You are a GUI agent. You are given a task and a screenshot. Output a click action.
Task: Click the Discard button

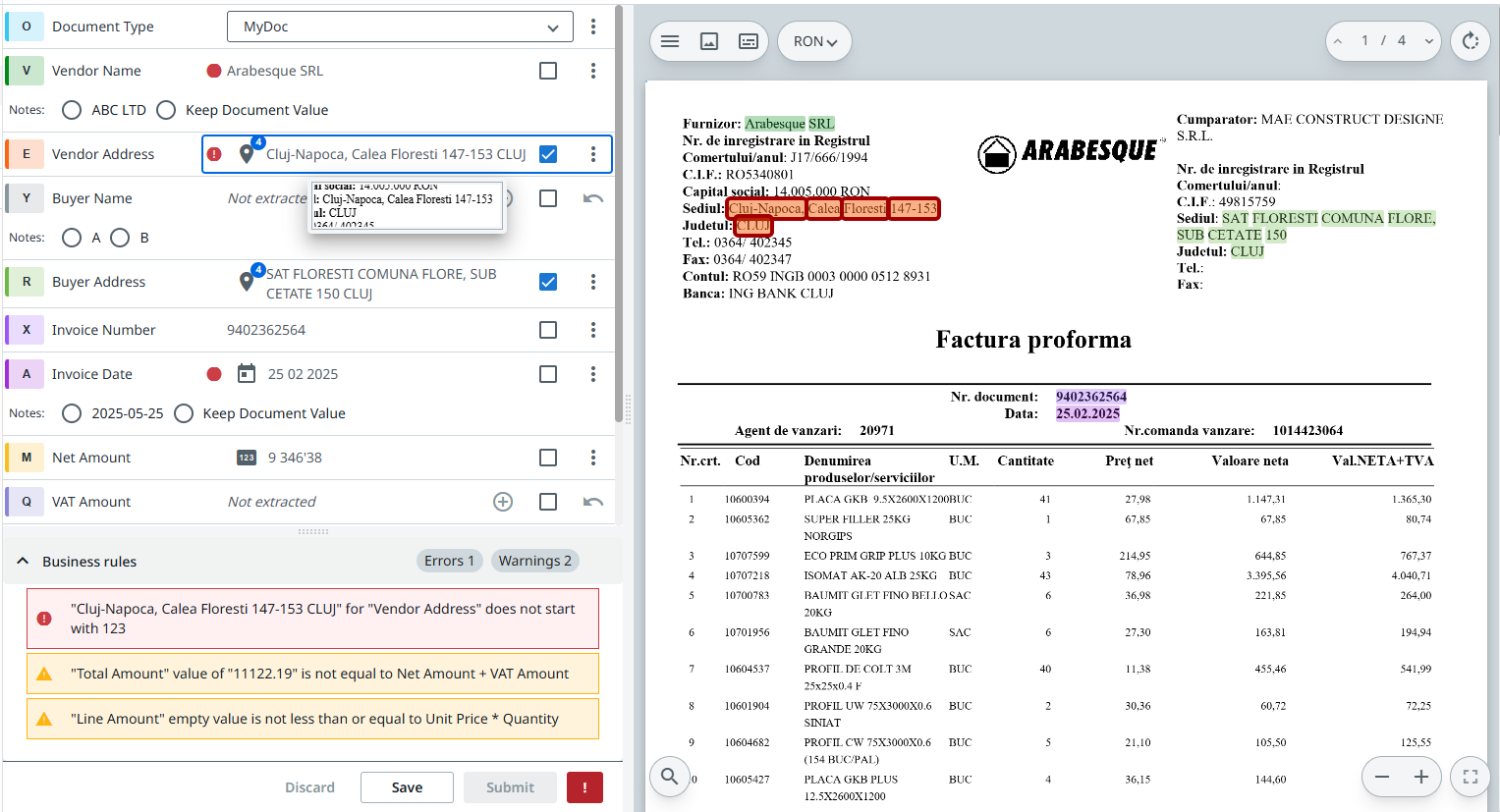click(x=309, y=787)
